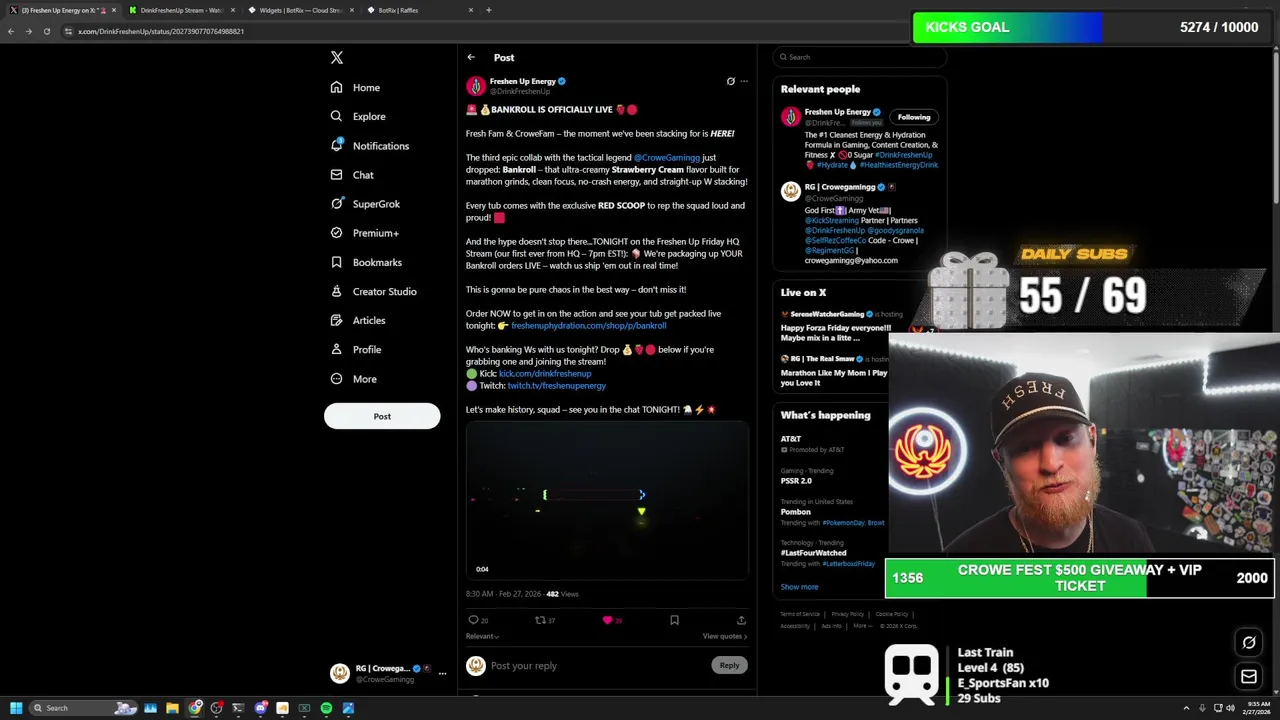
Task: Click the floating messages envelope button
Action: pos(1249,677)
